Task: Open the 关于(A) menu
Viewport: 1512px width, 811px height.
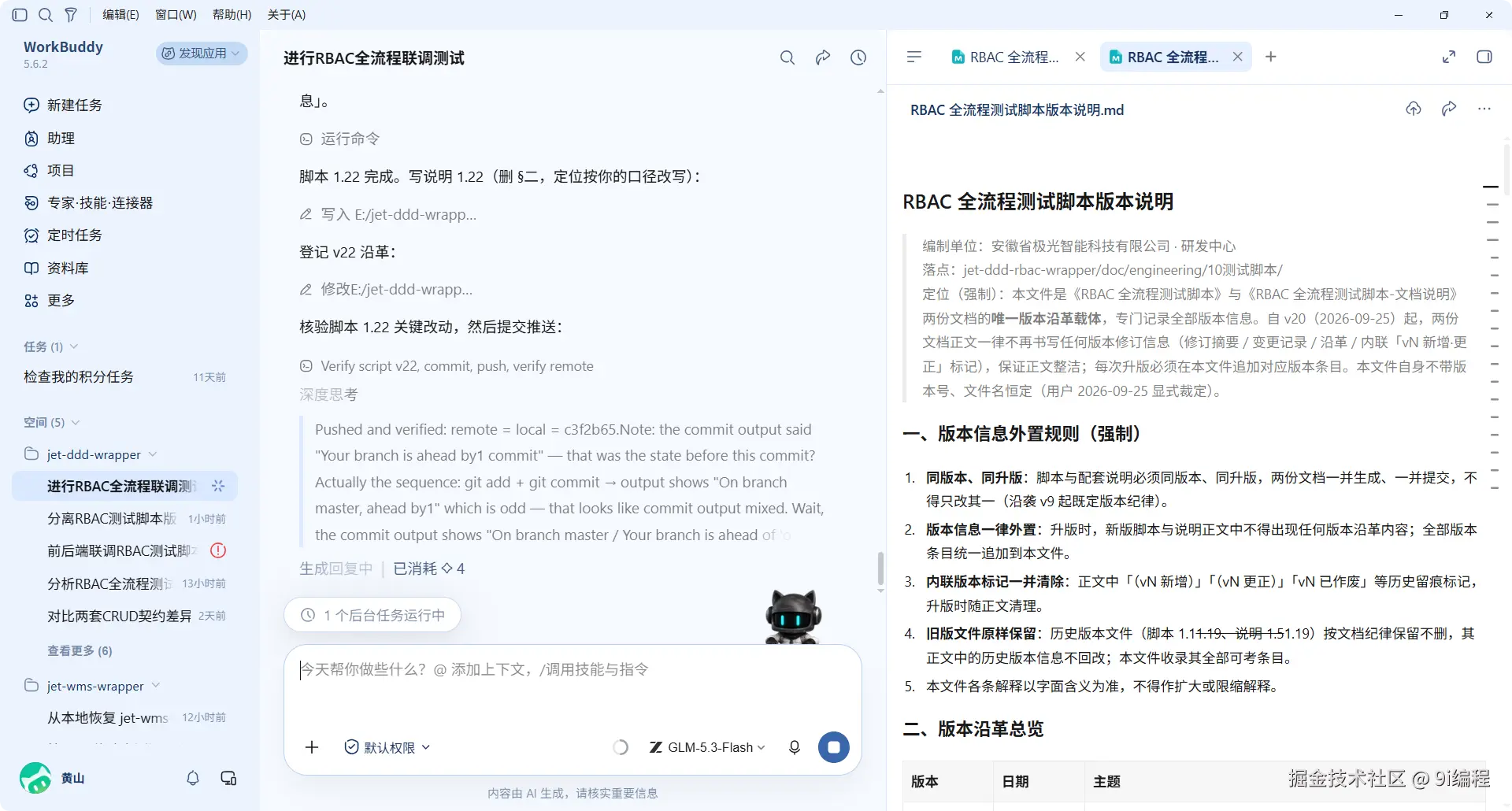Action: pyautogui.click(x=287, y=15)
